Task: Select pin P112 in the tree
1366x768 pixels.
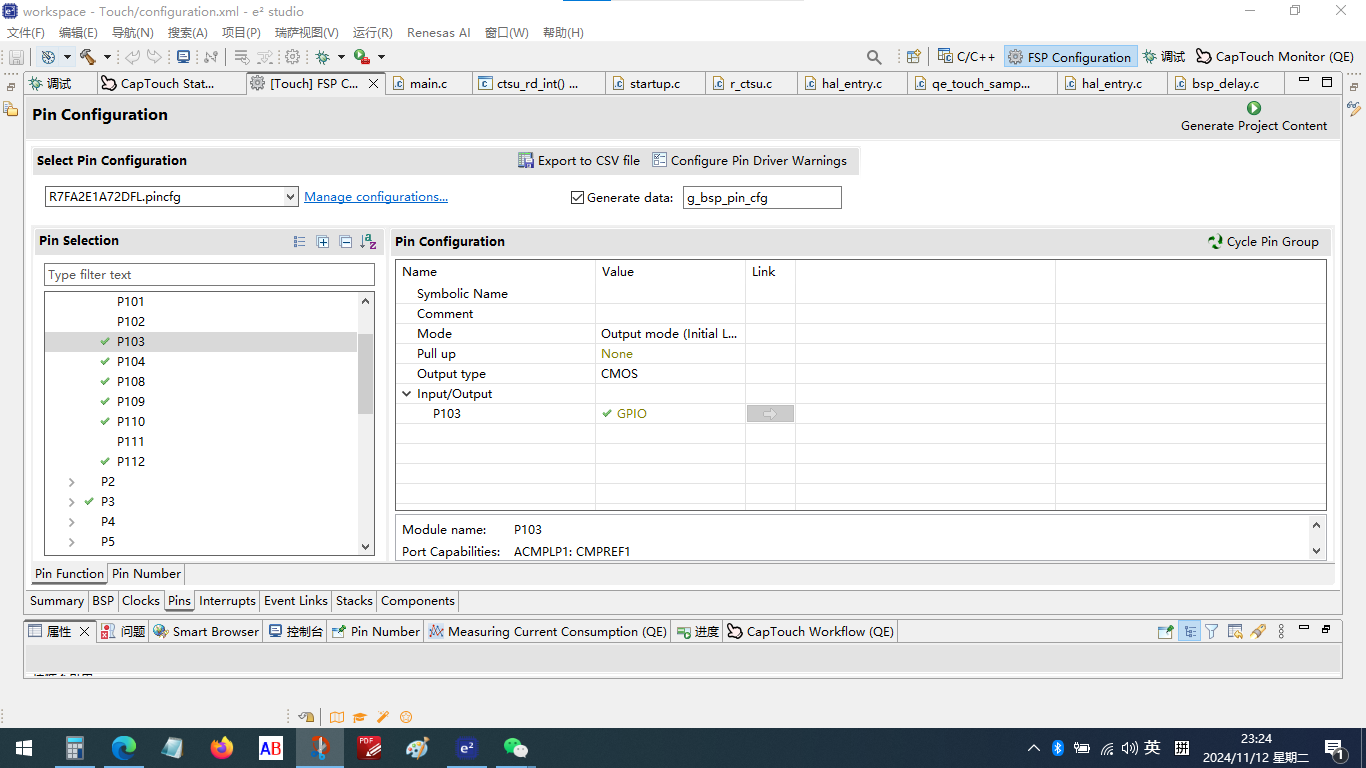Action: 130,462
